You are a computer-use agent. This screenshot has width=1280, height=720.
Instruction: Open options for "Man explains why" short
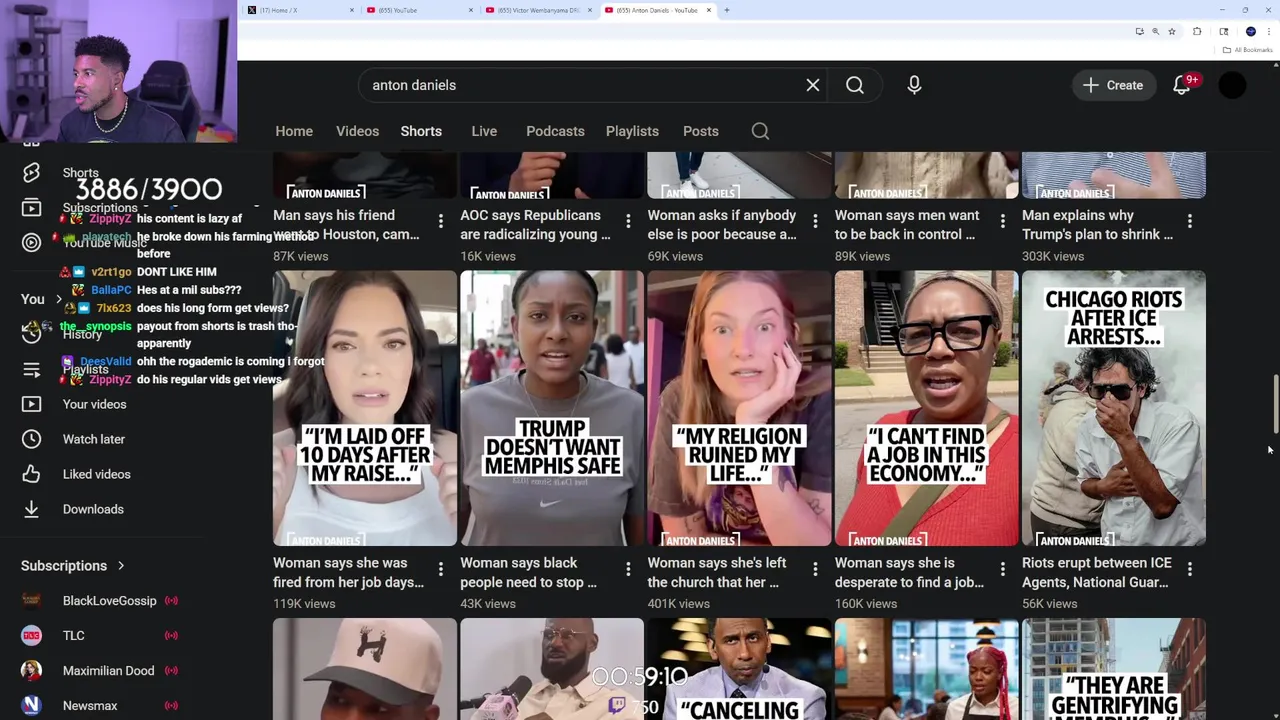pos(1190,221)
